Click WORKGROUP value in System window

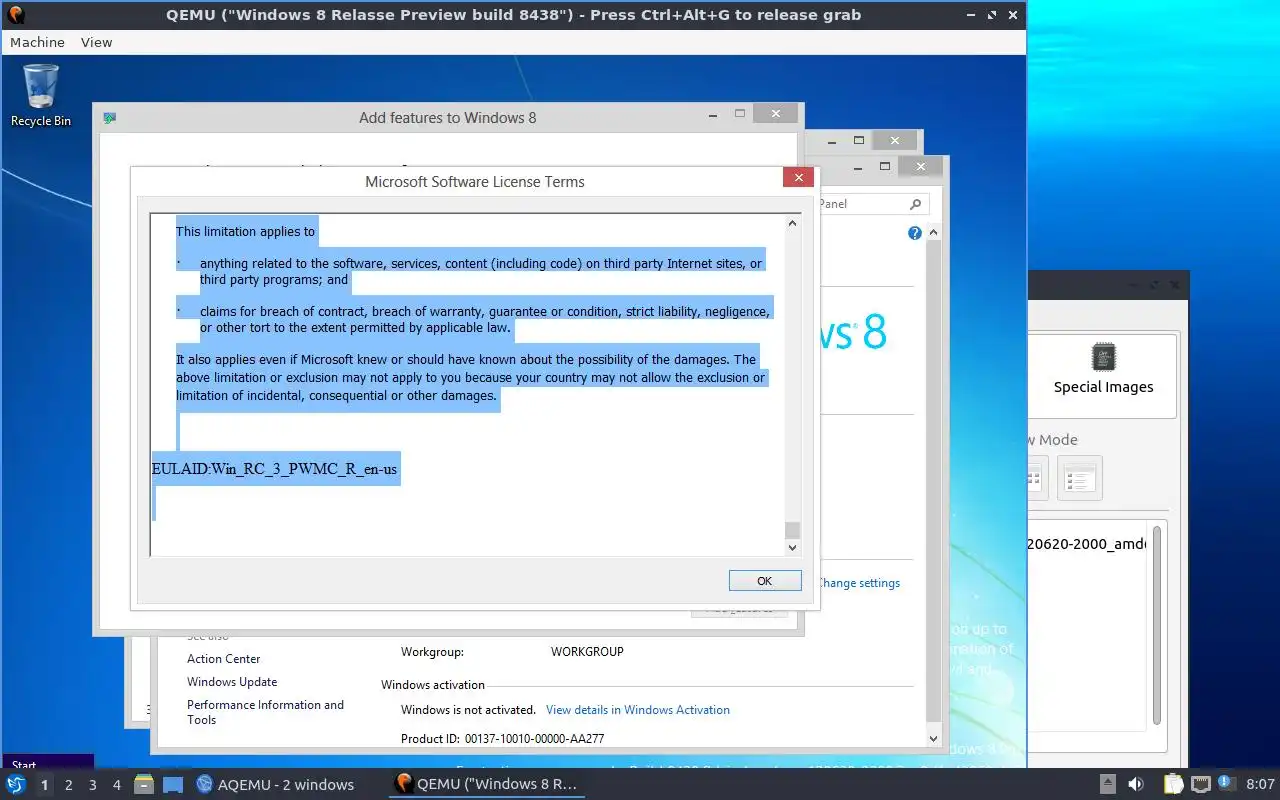[x=587, y=652]
